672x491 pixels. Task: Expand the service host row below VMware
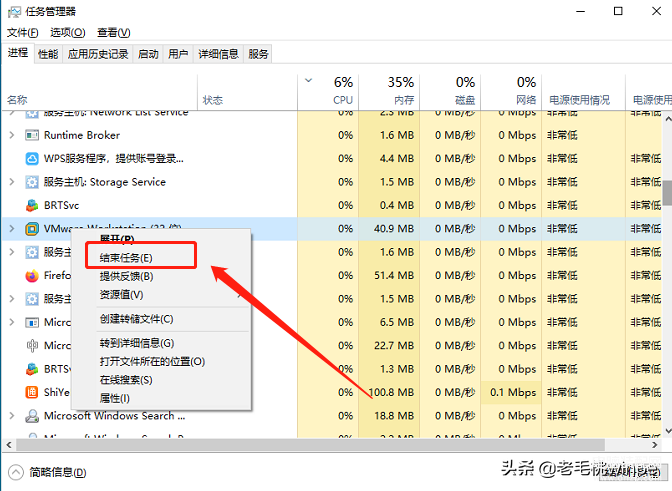coord(12,252)
